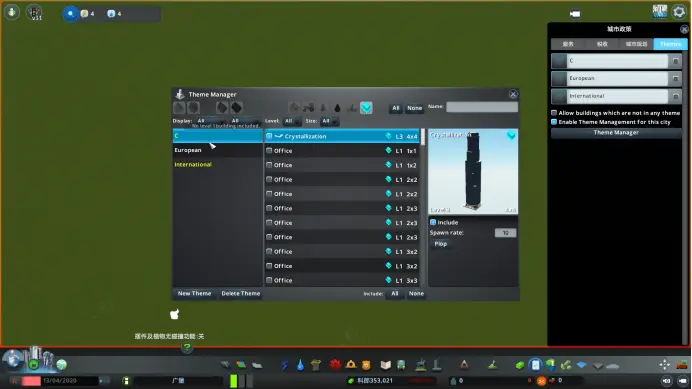Select the office zone filter icon

tap(366, 108)
